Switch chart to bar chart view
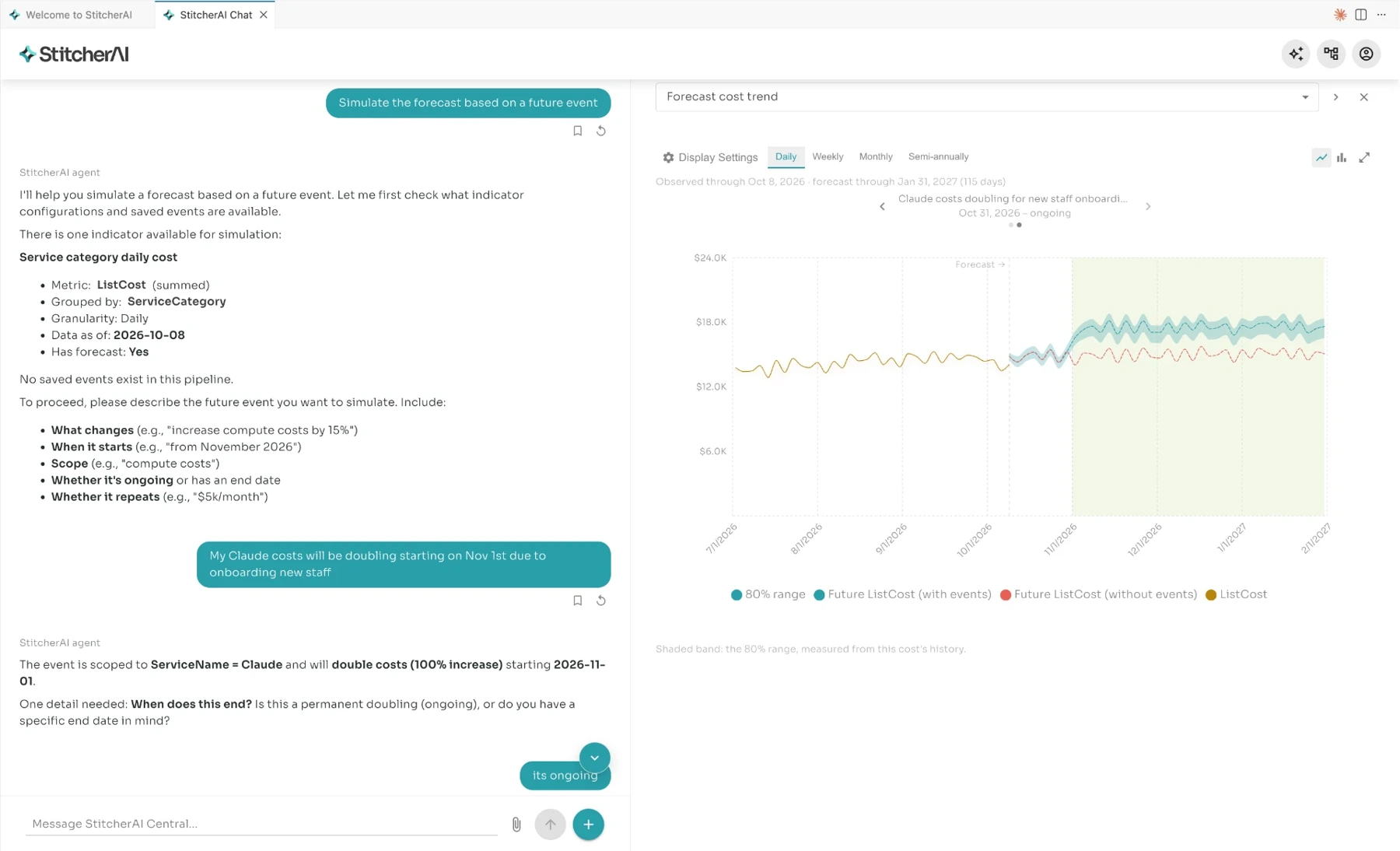 [1342, 157]
